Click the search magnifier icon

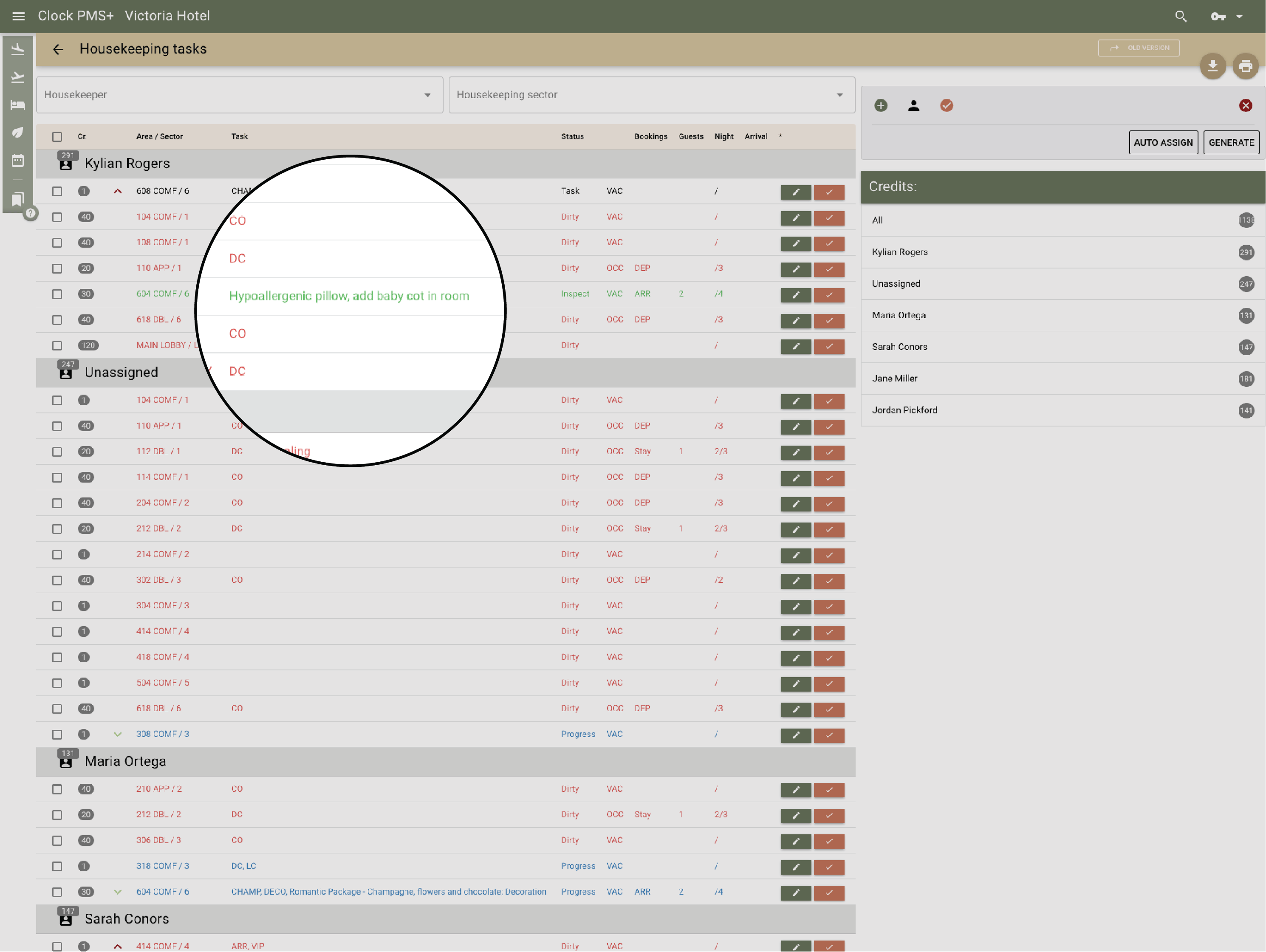[x=1181, y=16]
